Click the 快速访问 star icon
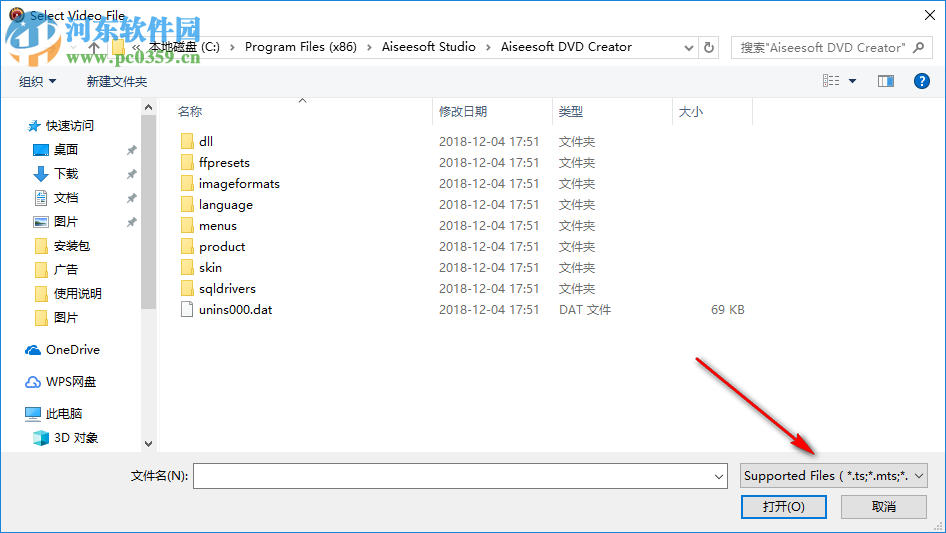The height and width of the screenshot is (533, 946). coord(34,126)
